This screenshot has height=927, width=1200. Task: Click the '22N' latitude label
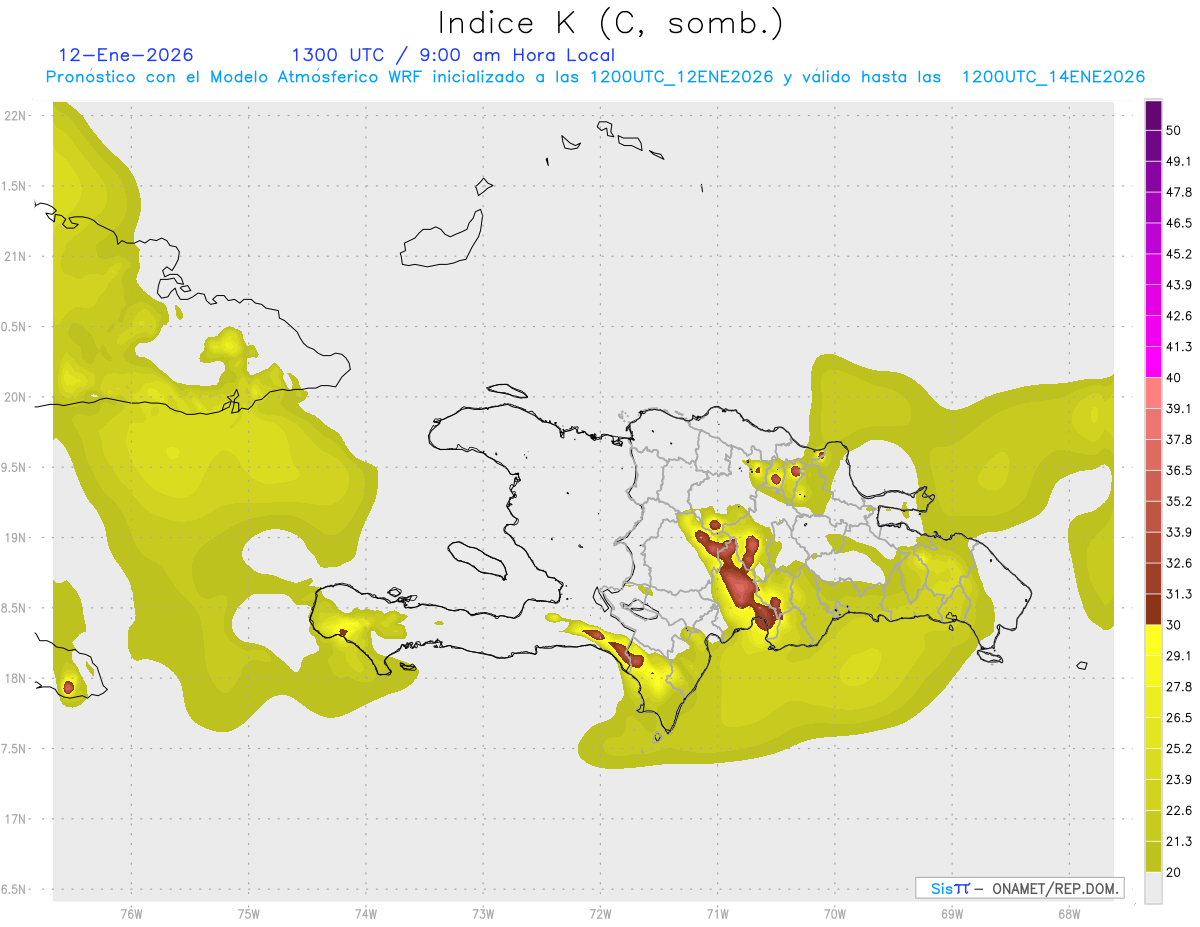click(x=15, y=116)
